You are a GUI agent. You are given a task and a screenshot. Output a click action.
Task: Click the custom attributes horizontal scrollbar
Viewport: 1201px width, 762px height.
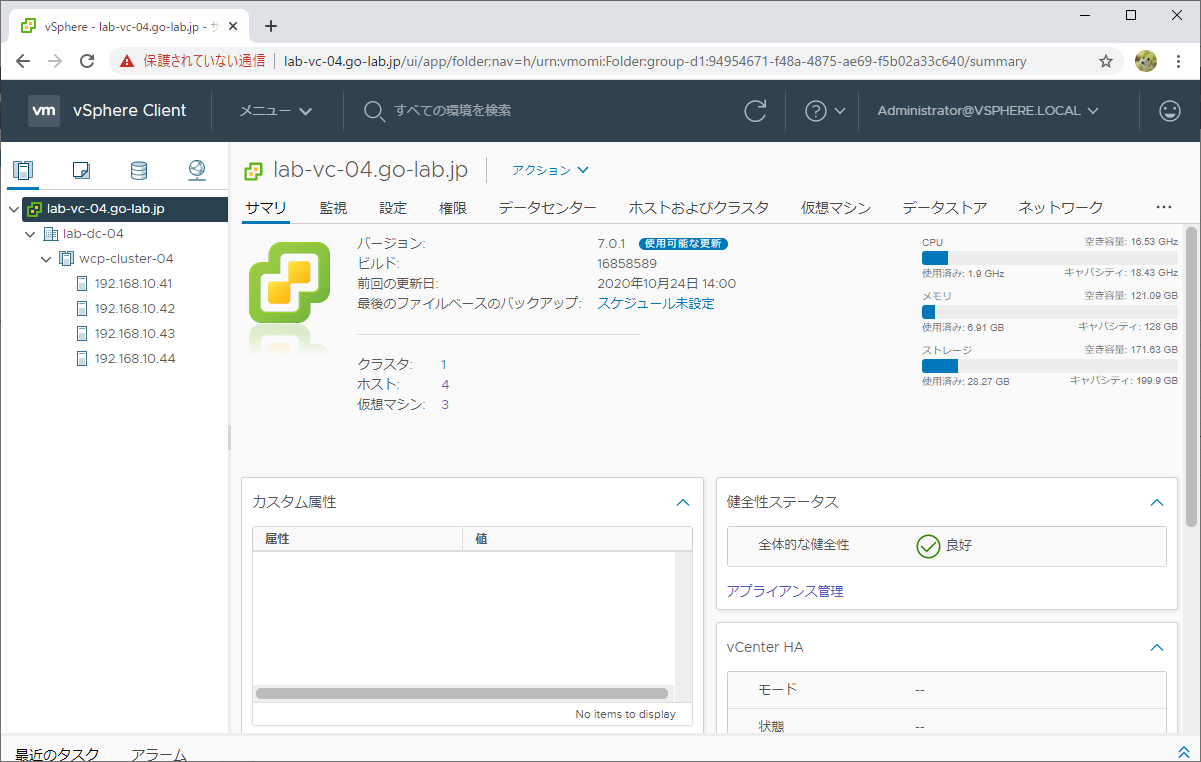point(461,693)
